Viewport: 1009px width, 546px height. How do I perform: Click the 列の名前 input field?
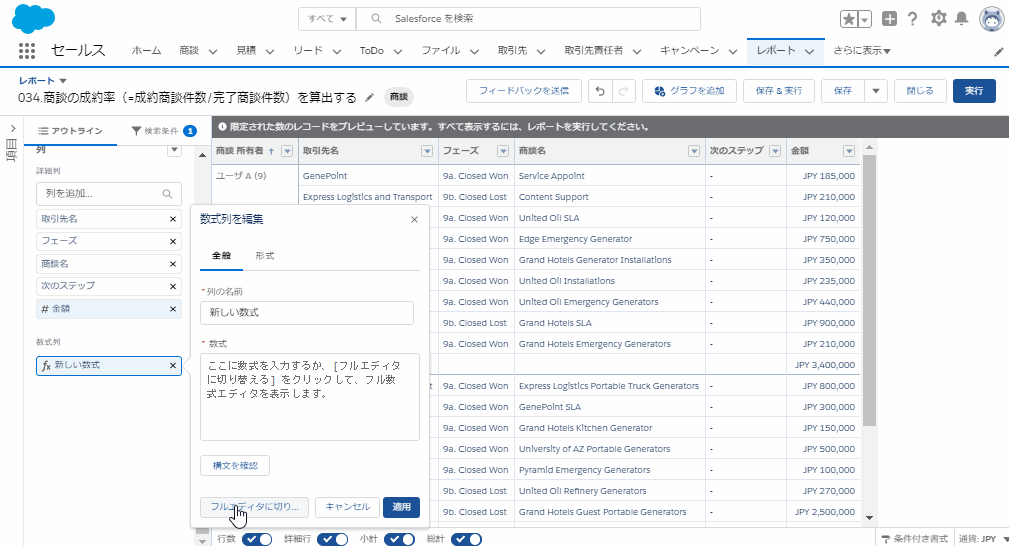(307, 313)
